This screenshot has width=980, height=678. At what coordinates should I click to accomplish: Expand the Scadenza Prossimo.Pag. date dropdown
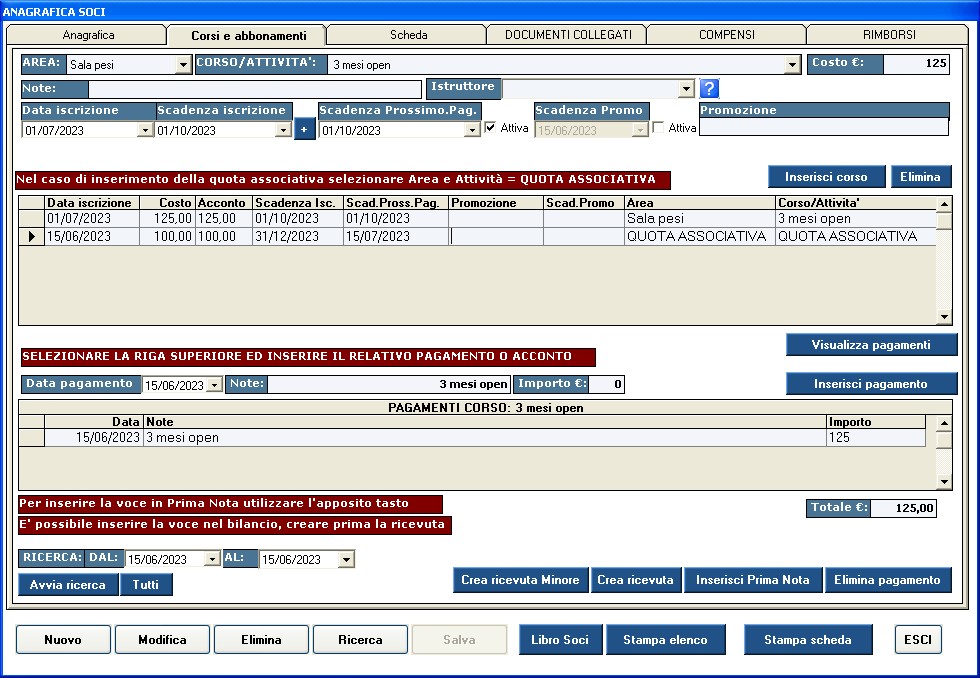pyautogui.click(x=472, y=130)
